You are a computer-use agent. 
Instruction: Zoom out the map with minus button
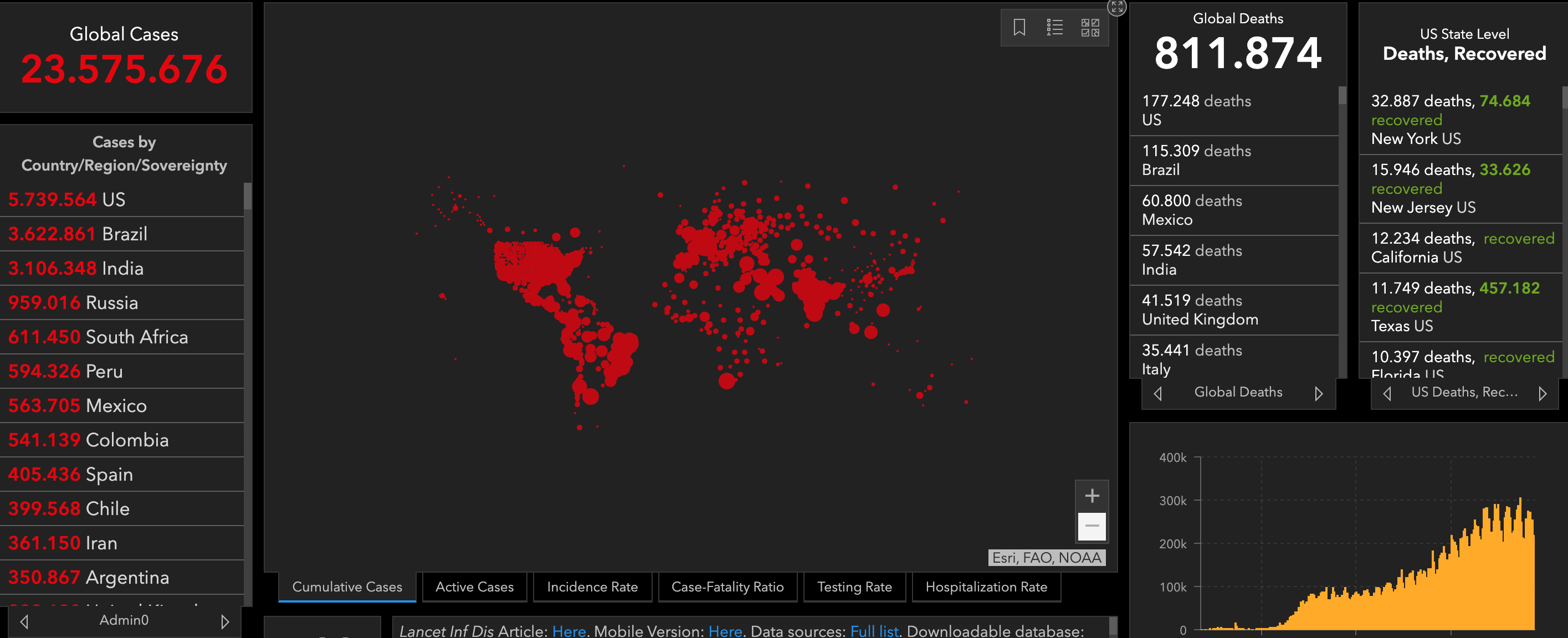coord(1092,526)
